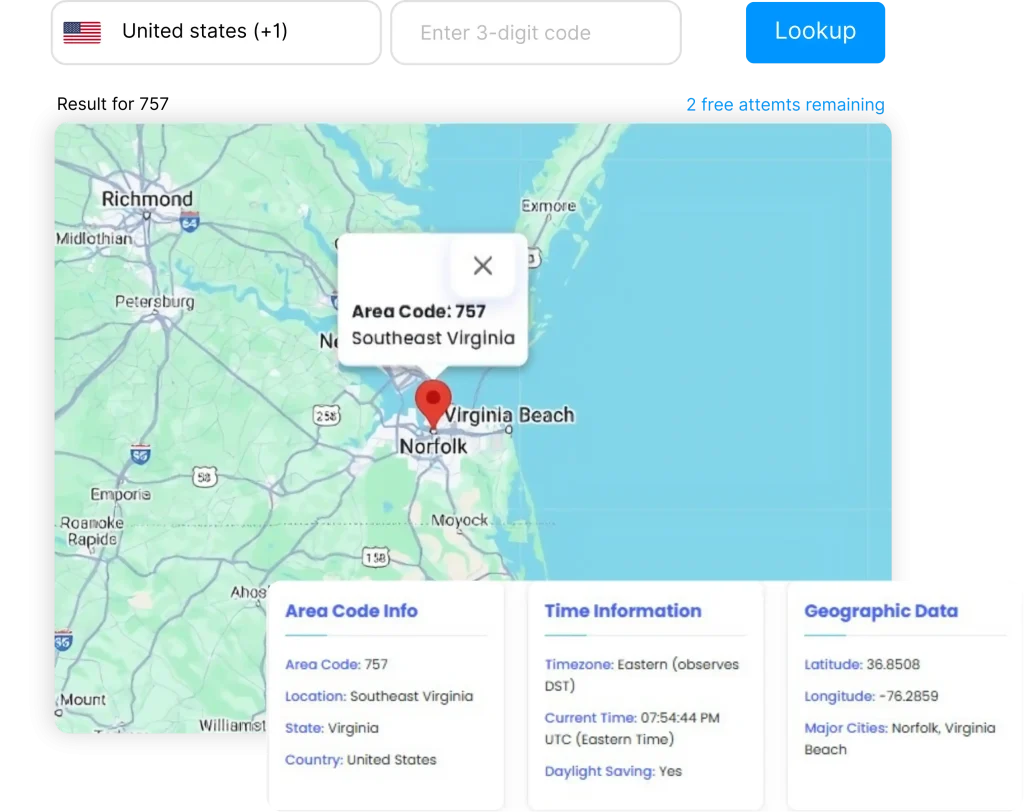
Task: Click Southeast Virginia text in map popup
Action: point(433,338)
